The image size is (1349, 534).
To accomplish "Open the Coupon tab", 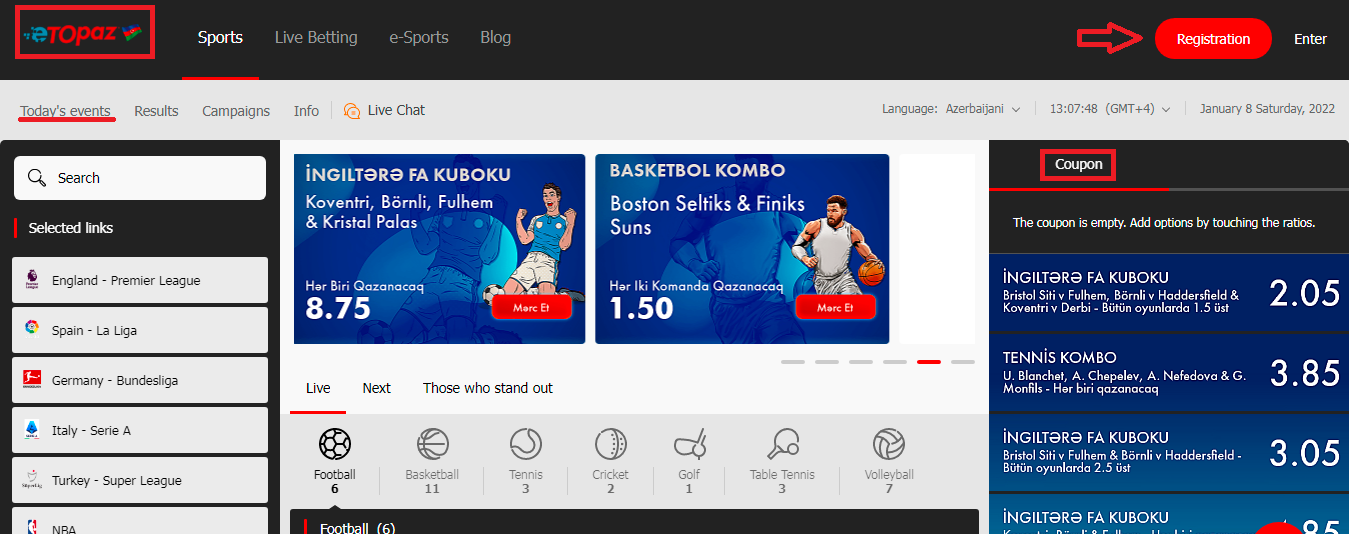I will click(x=1079, y=165).
